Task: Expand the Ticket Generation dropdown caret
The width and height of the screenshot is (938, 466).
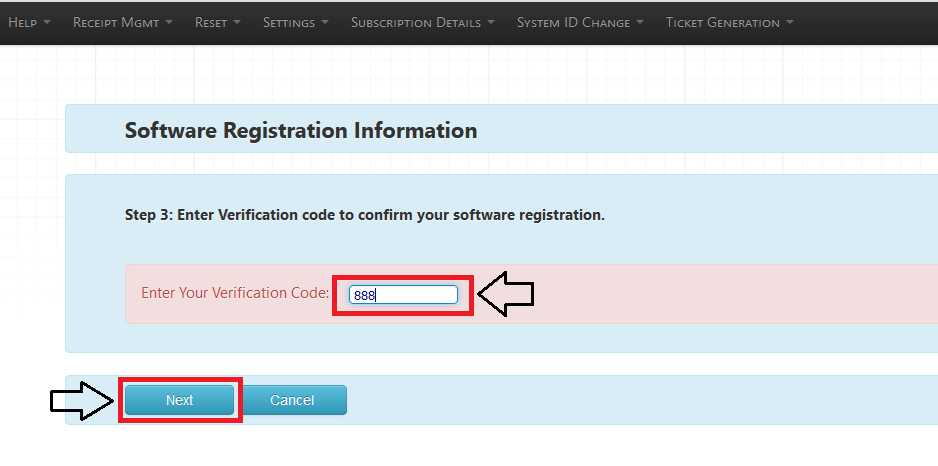Action: pos(790,23)
